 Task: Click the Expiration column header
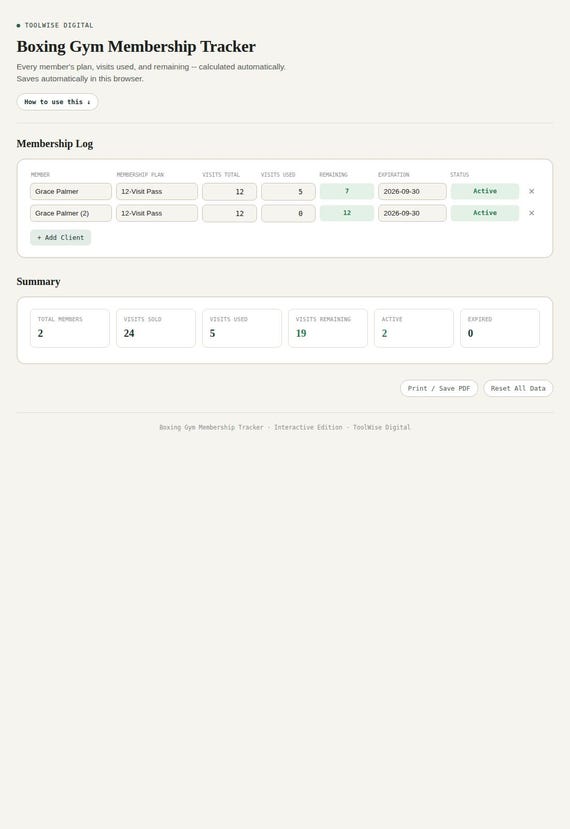[x=393, y=174]
